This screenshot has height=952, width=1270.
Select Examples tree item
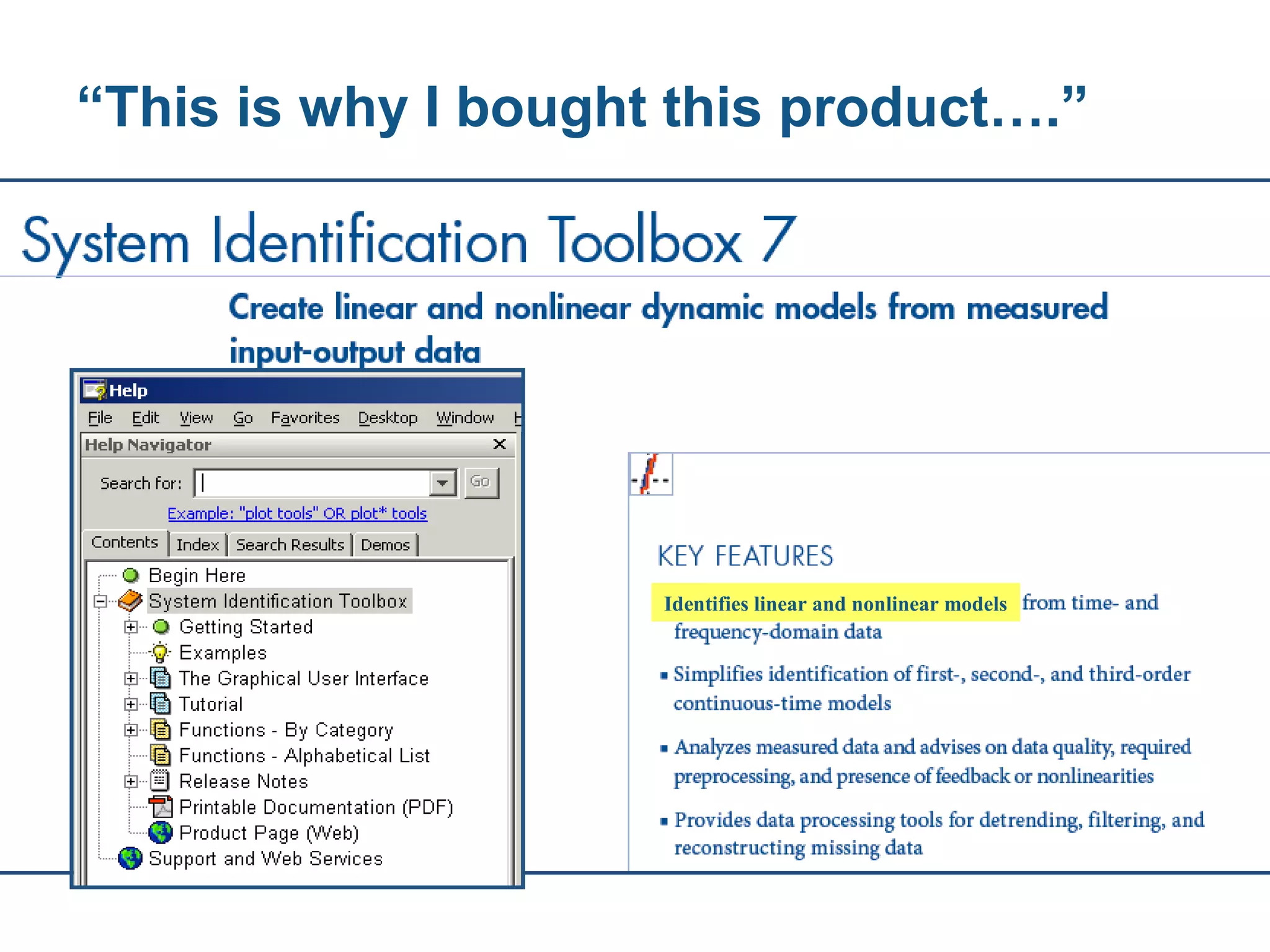[x=223, y=653]
